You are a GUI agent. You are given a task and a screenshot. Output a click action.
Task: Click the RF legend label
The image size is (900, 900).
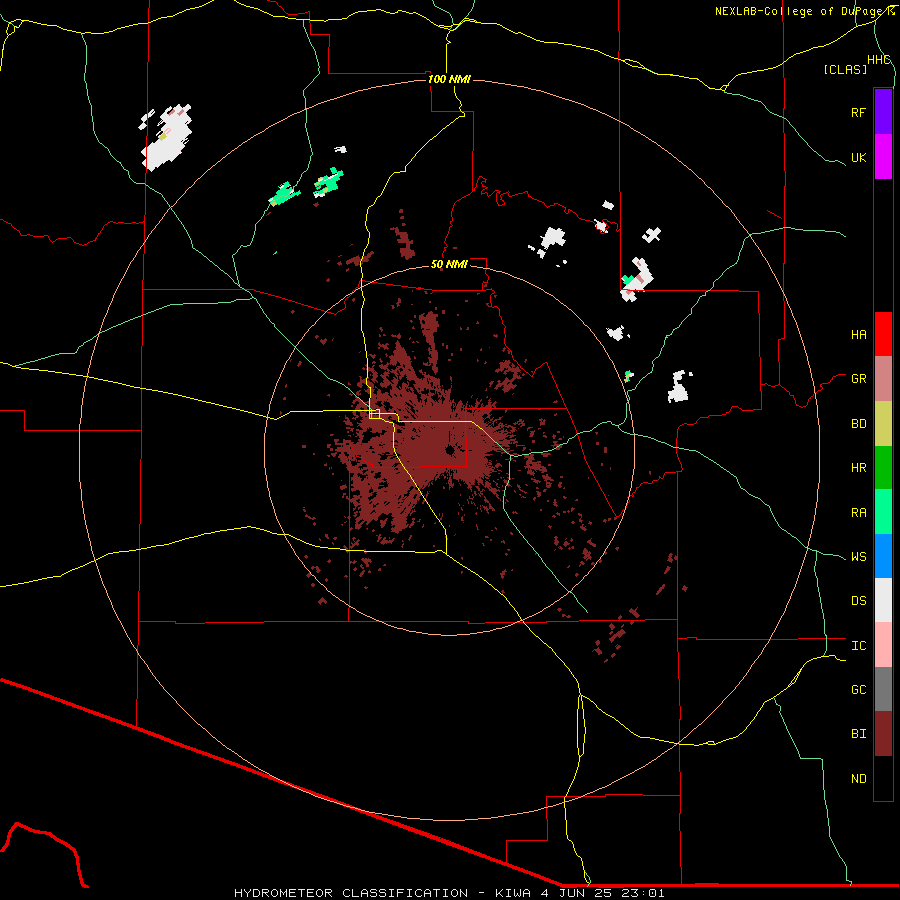click(x=858, y=112)
